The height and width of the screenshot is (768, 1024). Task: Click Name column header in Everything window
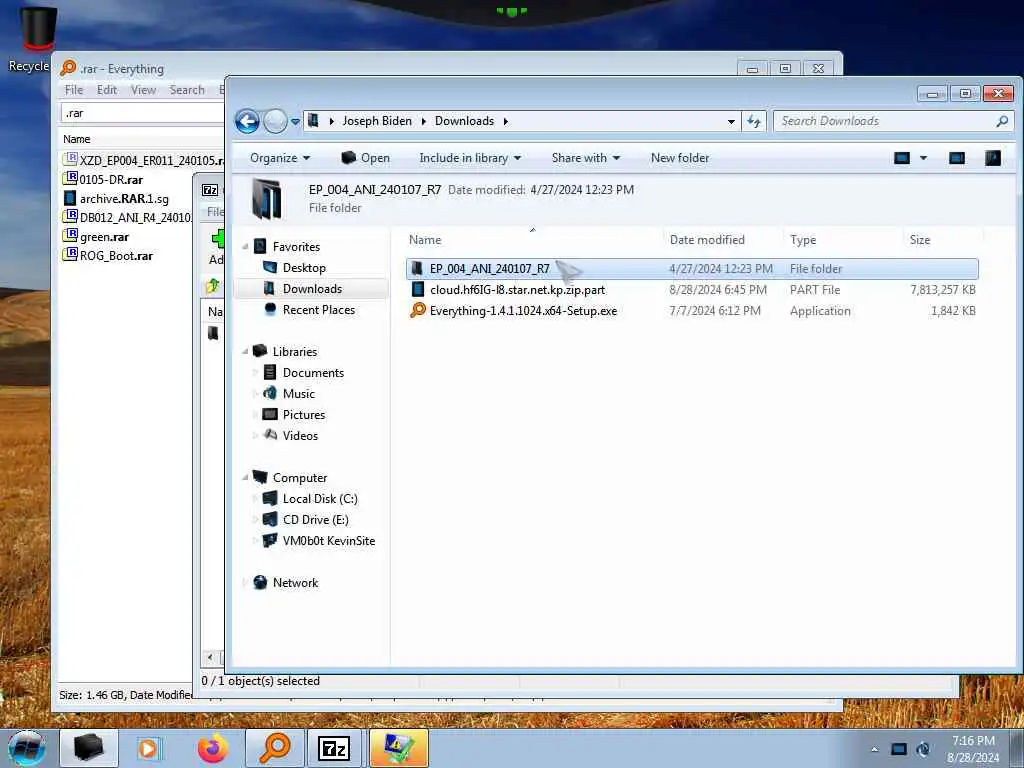(76, 139)
